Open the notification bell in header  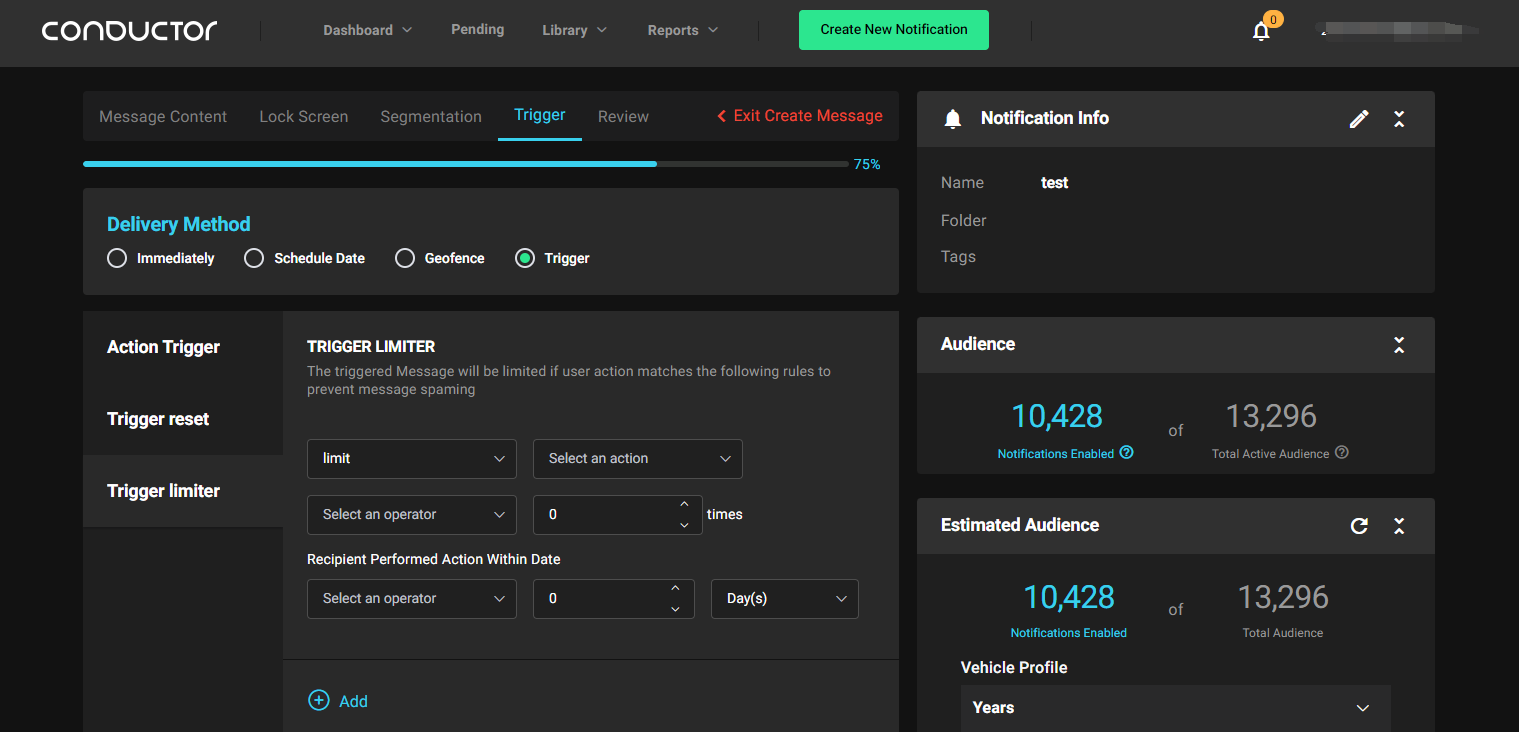pyautogui.click(x=1261, y=31)
